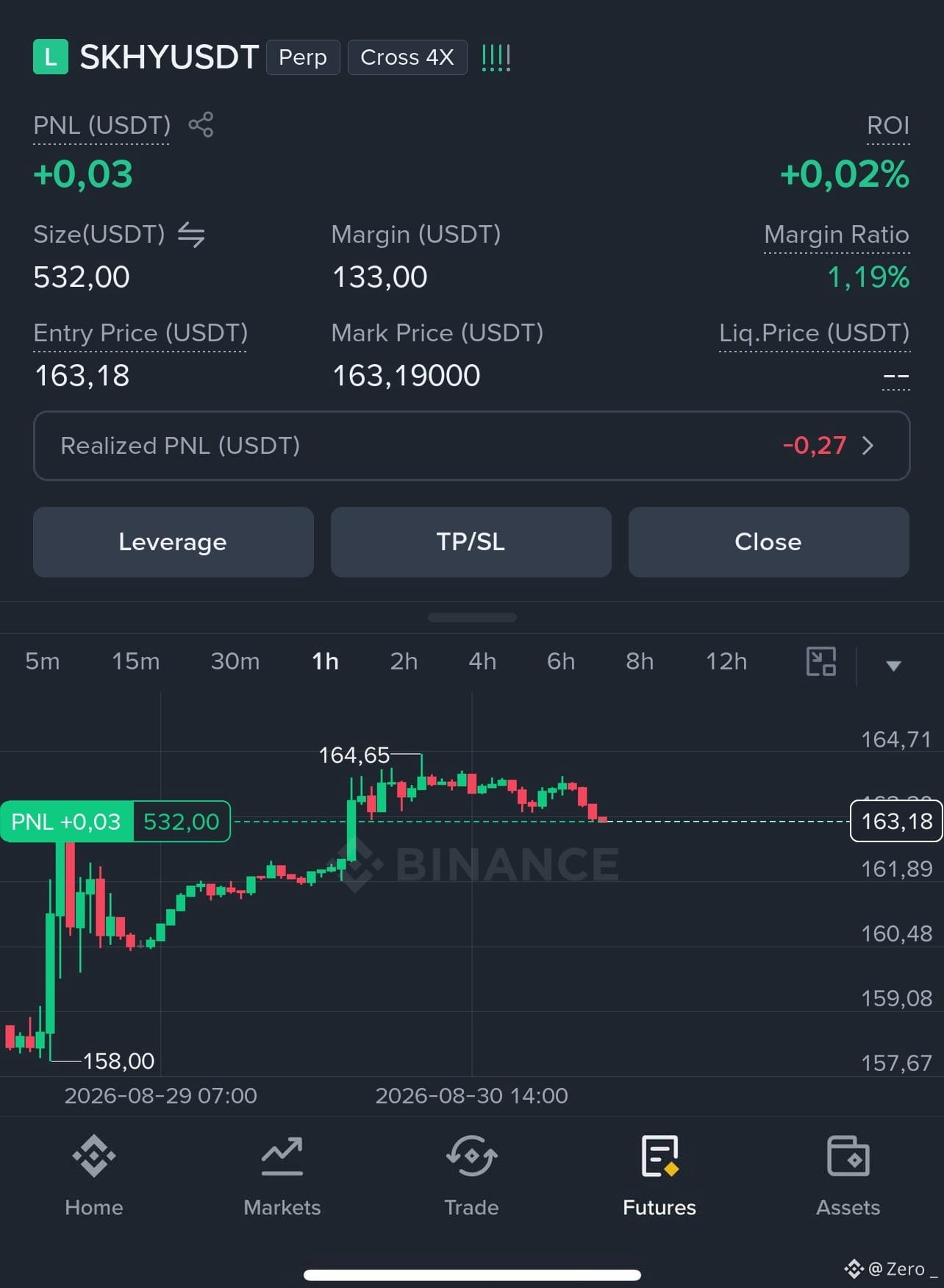The image size is (944, 1288).
Task: Tap the ADL indicator bars
Action: pos(496,57)
